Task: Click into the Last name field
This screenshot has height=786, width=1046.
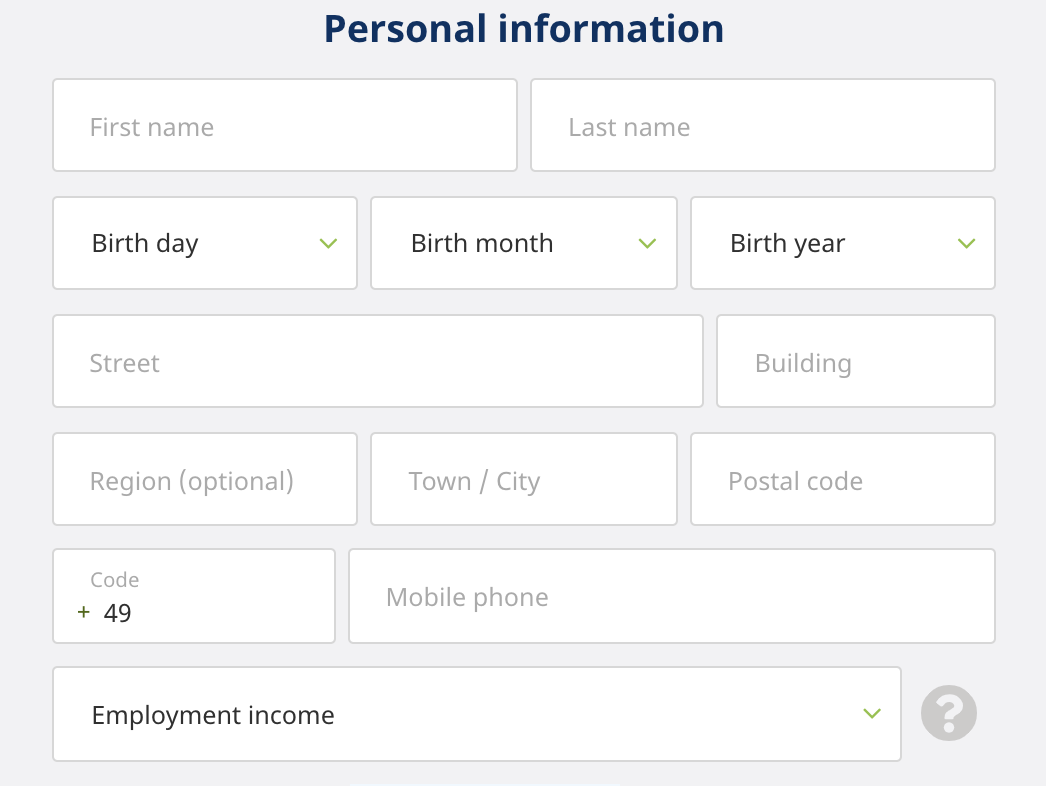Action: [762, 126]
